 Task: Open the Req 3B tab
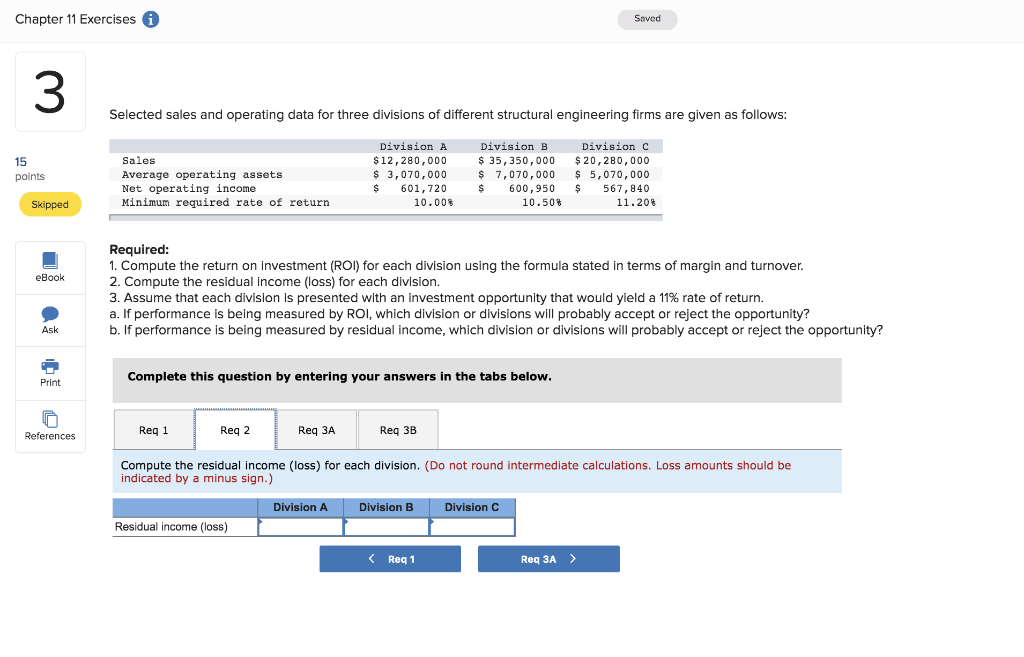click(x=397, y=429)
